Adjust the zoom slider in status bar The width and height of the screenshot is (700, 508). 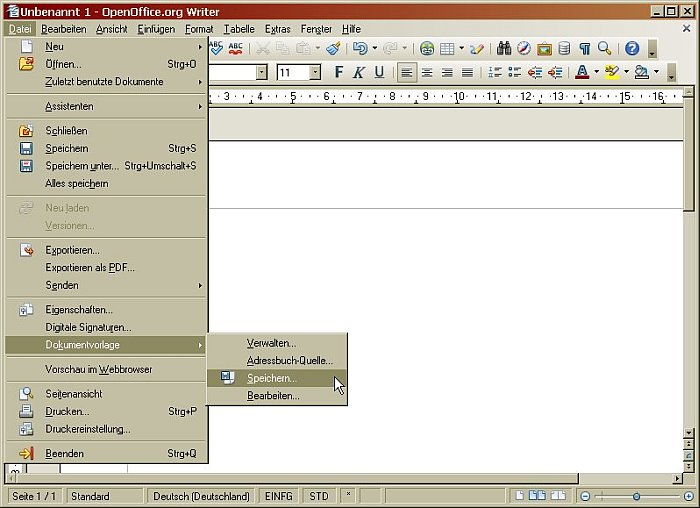tap(636, 496)
